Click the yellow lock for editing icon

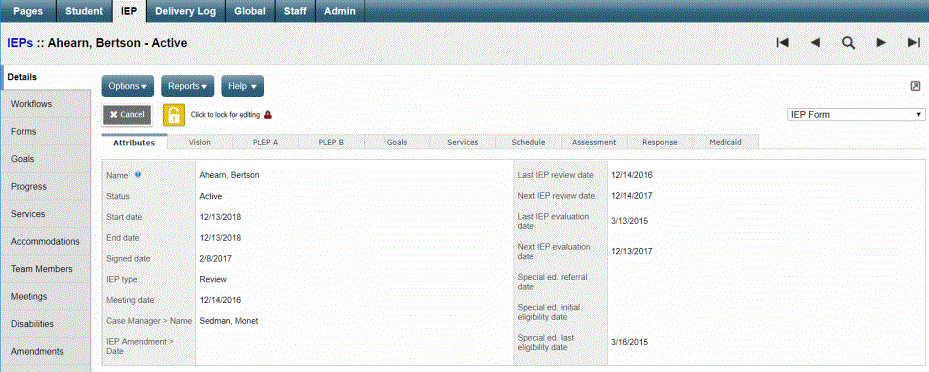(x=173, y=115)
